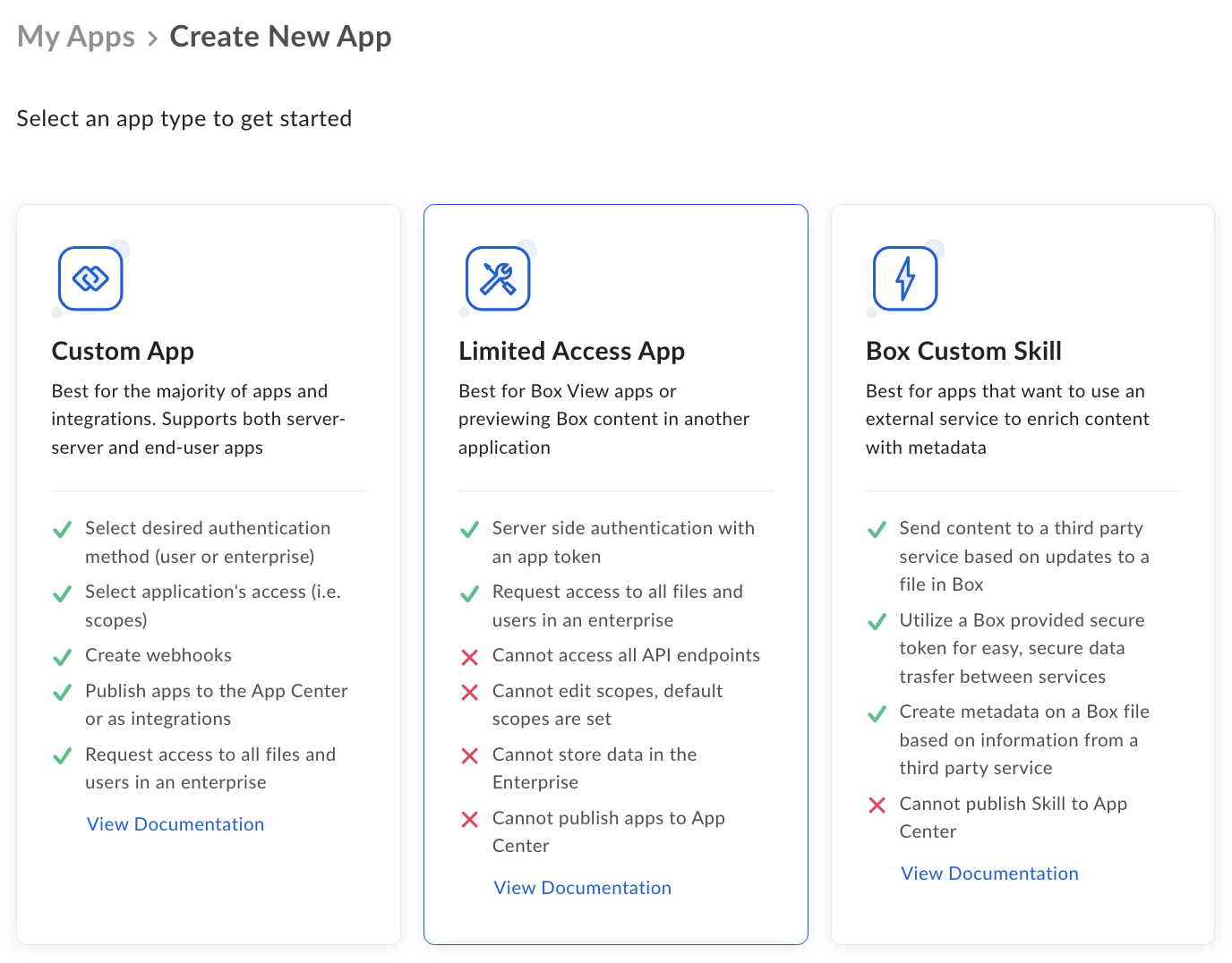Screen dimensions: 1232x963
Task: Click 'Create metadata on a Box file' text
Action: coord(1024,739)
